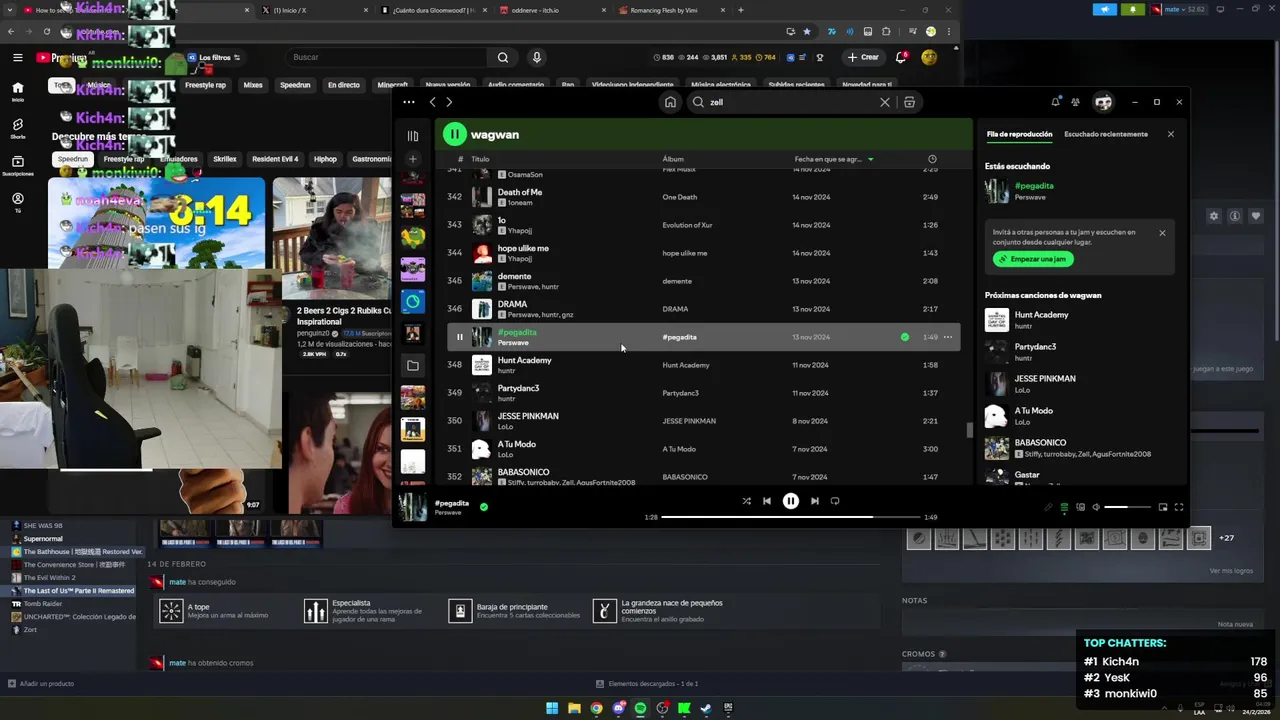Sort by Álbum column header

coord(673,159)
